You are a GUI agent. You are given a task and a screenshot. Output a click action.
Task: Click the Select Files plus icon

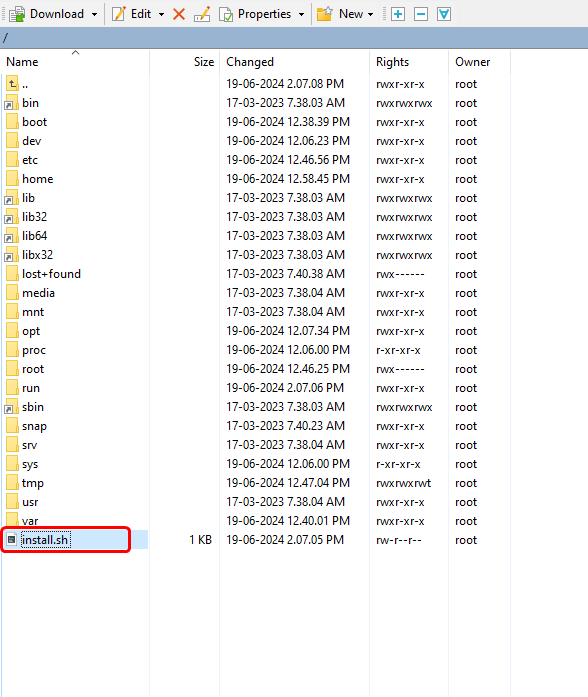coord(398,14)
